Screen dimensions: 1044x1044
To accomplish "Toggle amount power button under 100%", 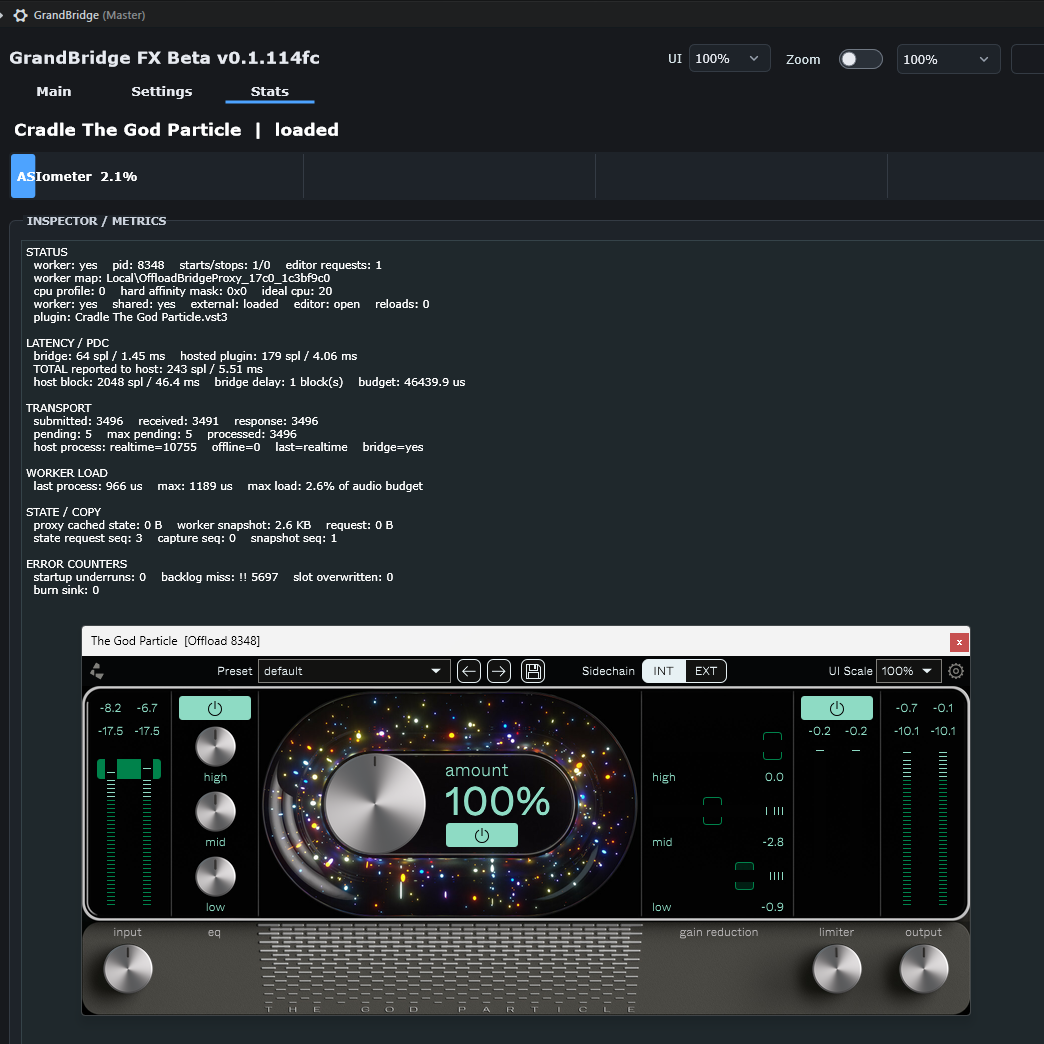I will tap(481, 835).
